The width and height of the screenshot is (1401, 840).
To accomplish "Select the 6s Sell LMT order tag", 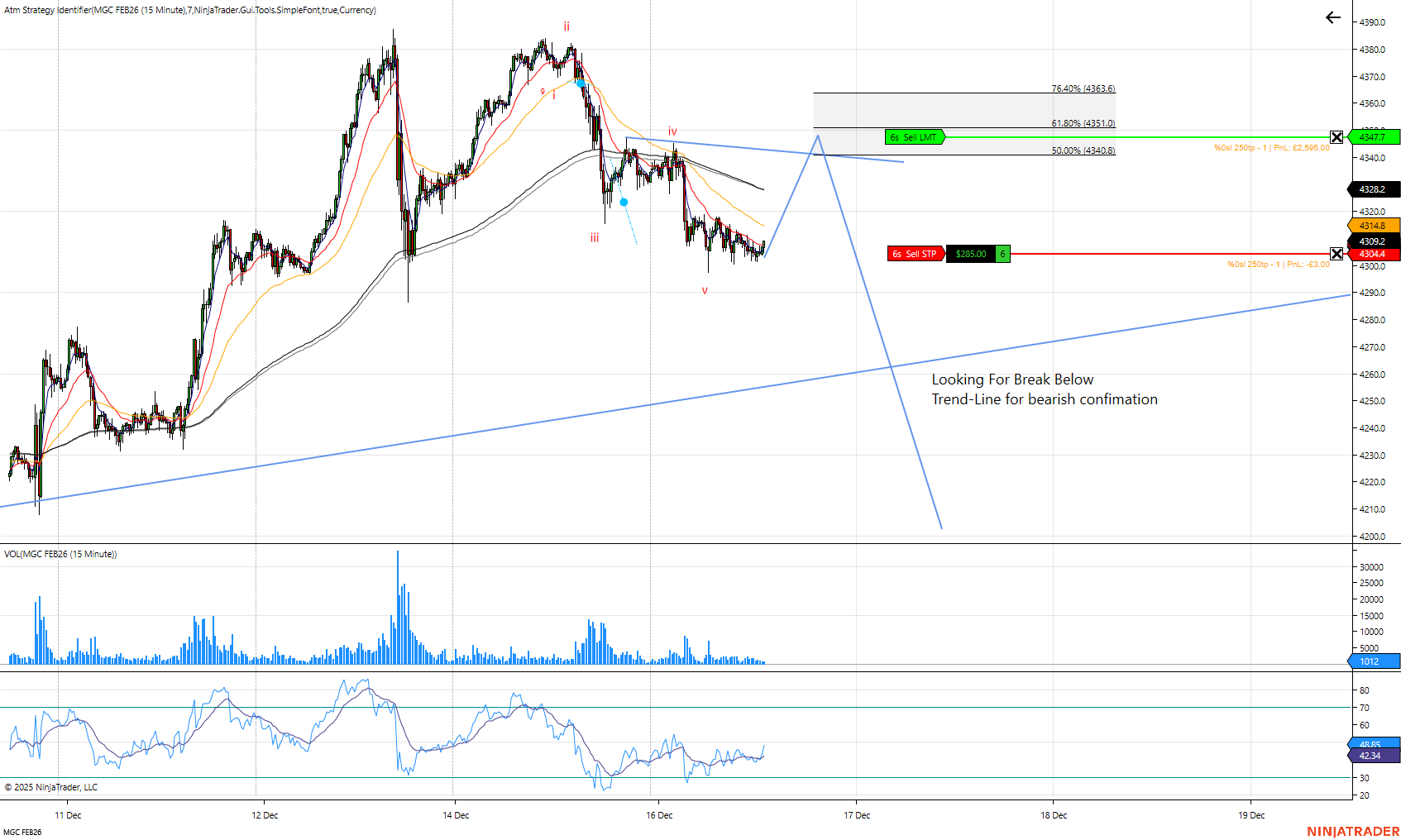I will coord(915,137).
